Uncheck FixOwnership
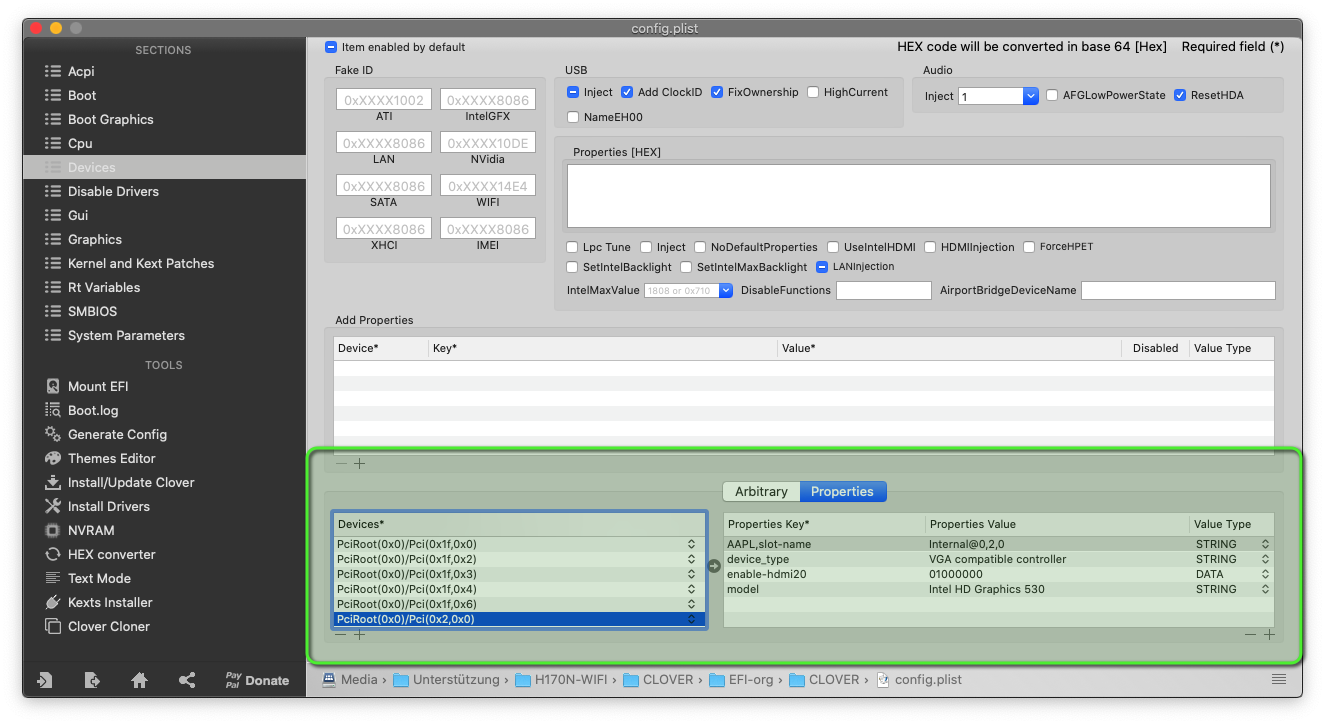Image resolution: width=1325 pixels, height=724 pixels. 717,92
